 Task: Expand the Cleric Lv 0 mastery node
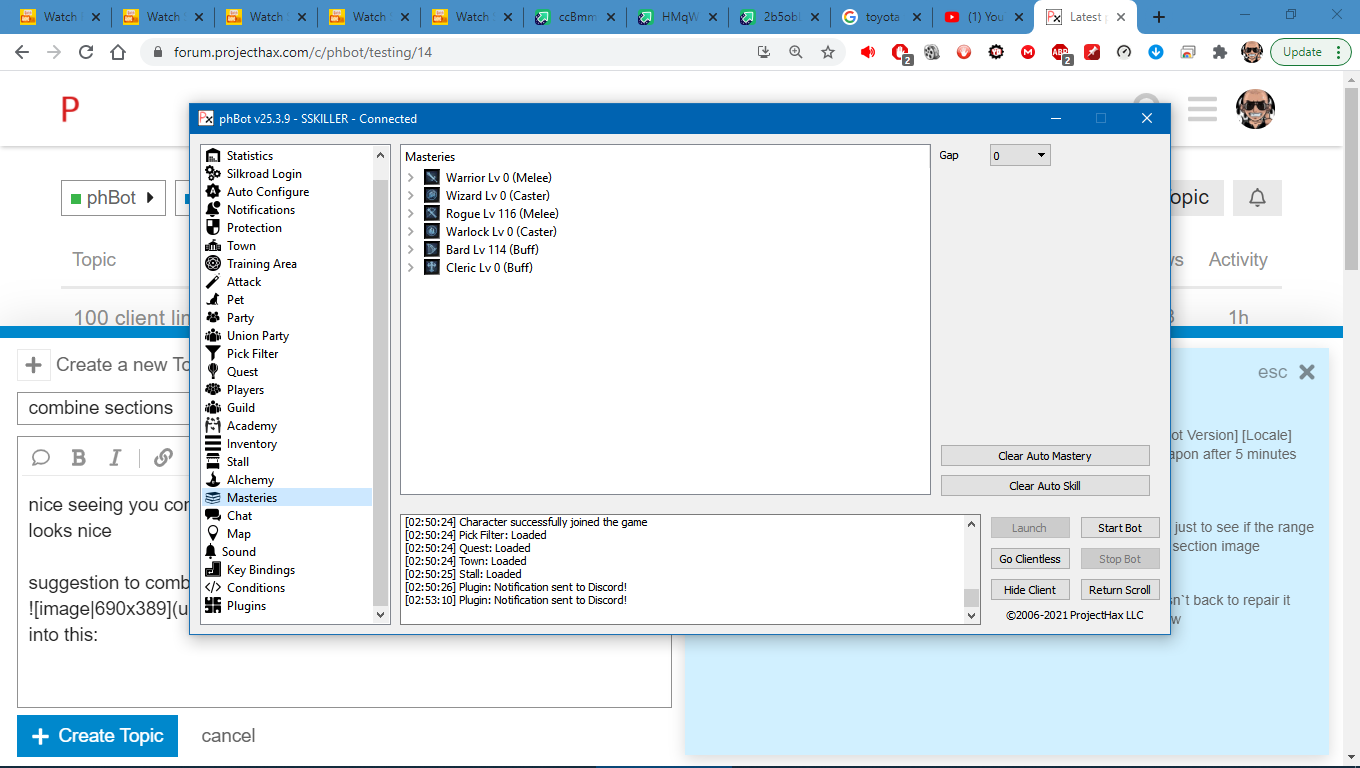[x=411, y=268]
